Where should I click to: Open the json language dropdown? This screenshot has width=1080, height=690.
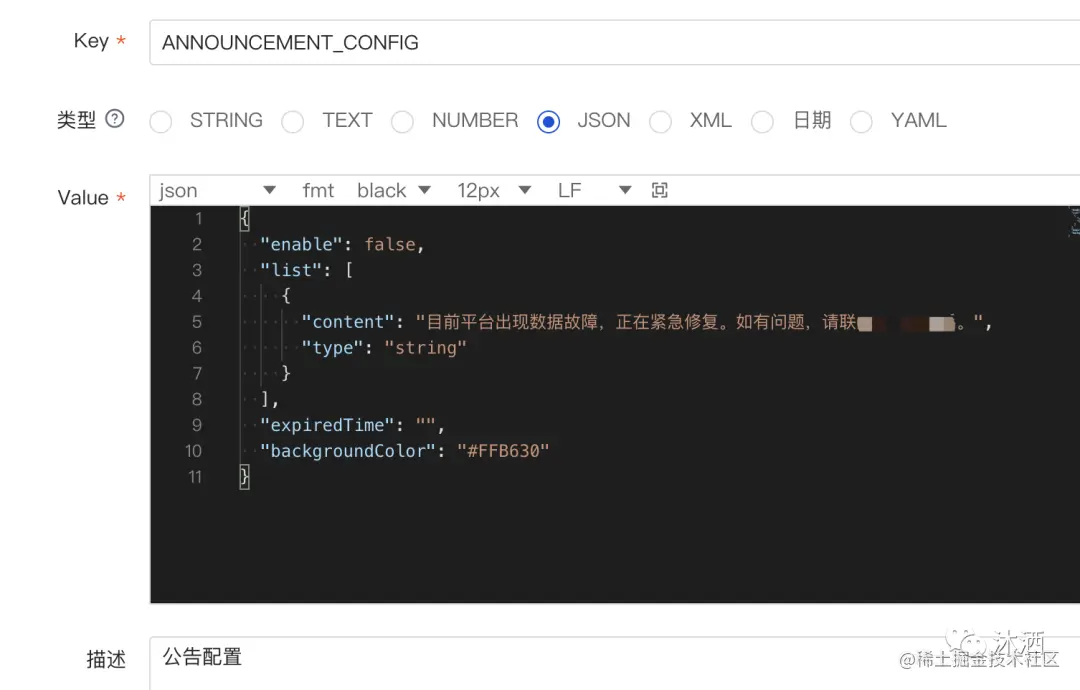[x=218, y=190]
